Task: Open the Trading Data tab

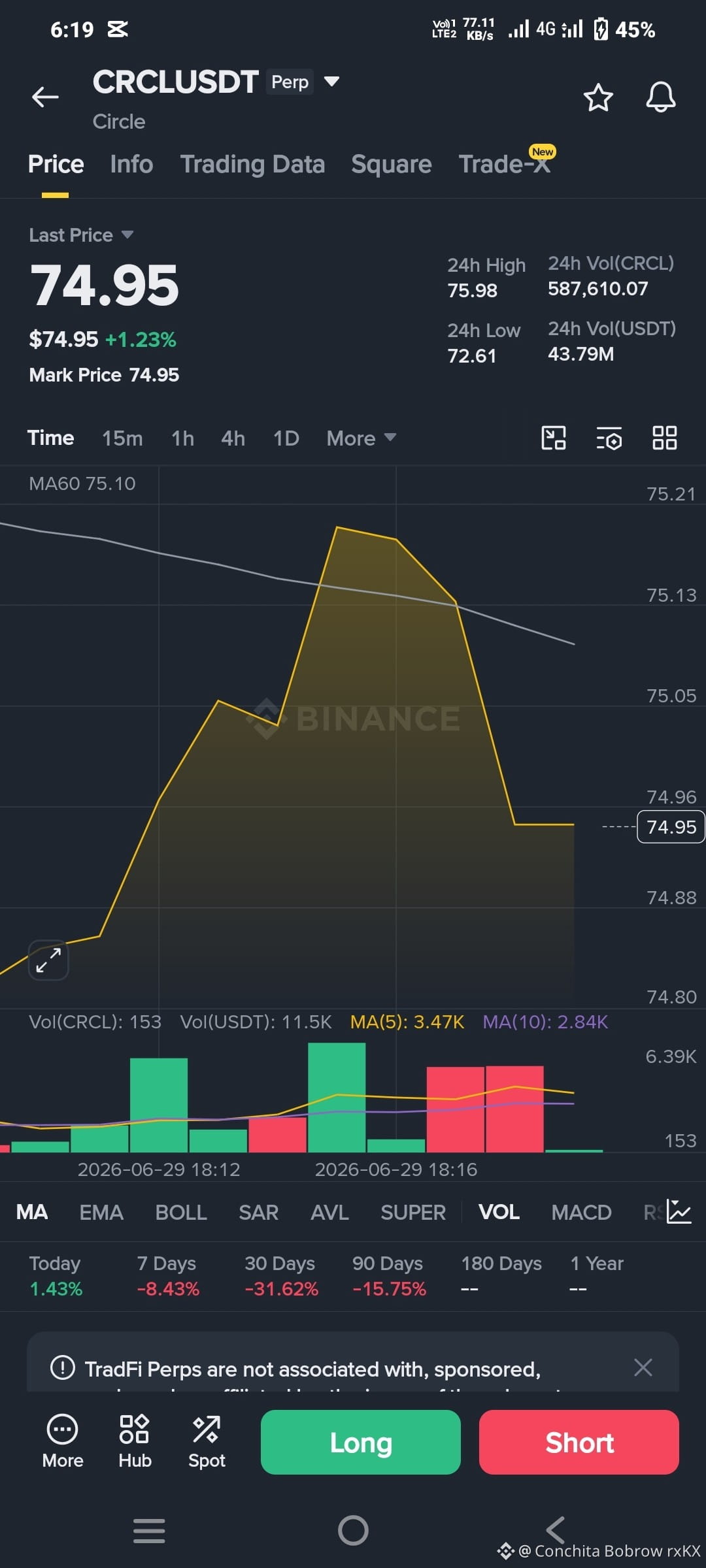Action: click(x=252, y=164)
